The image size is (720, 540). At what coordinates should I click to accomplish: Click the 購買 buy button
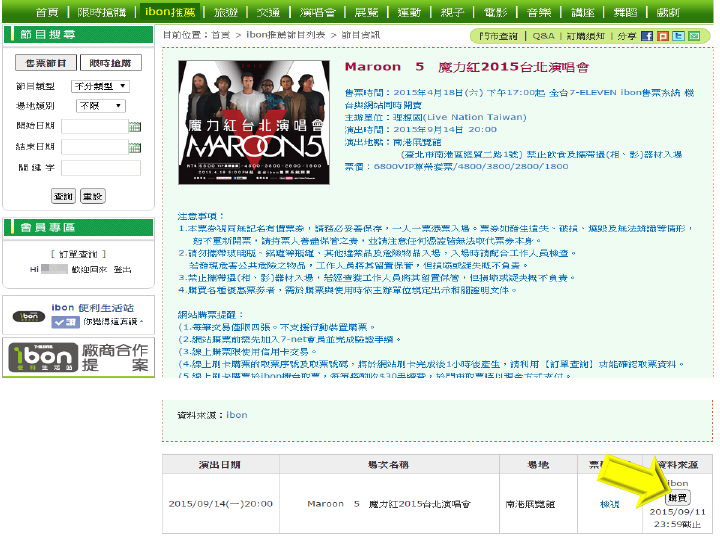click(677, 498)
